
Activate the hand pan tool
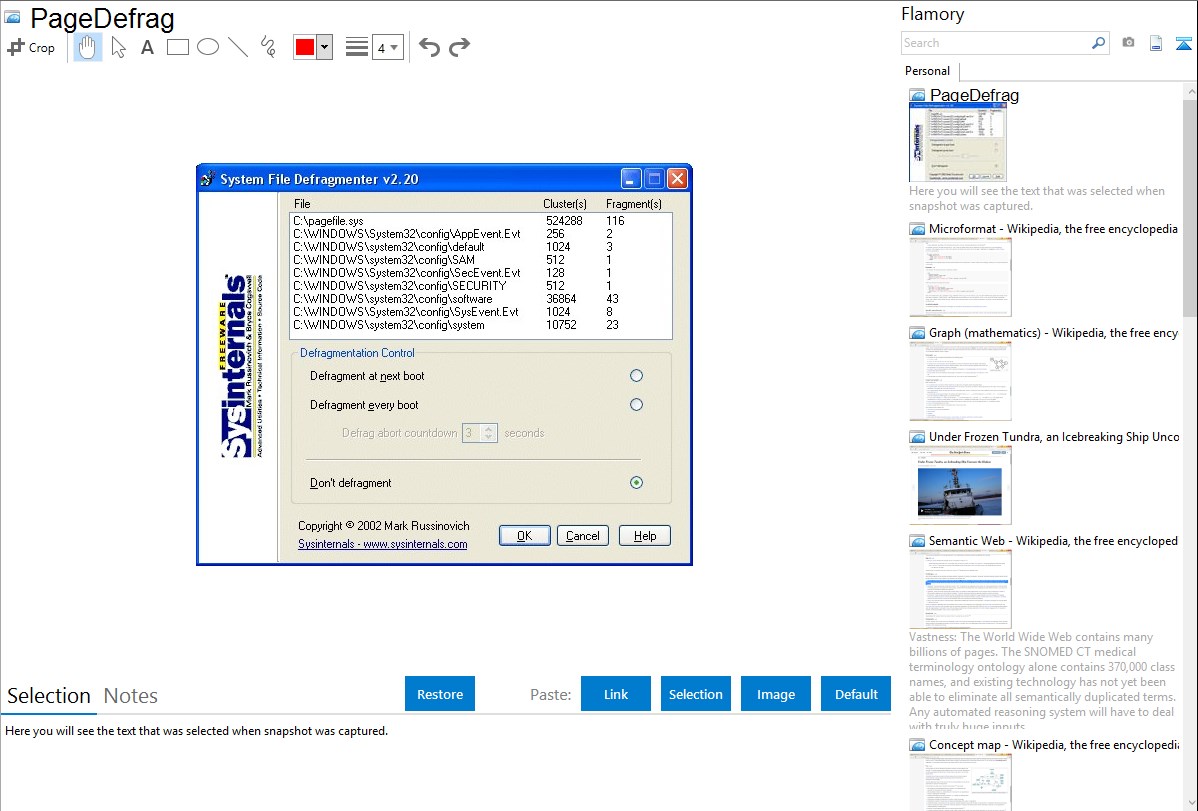point(87,47)
